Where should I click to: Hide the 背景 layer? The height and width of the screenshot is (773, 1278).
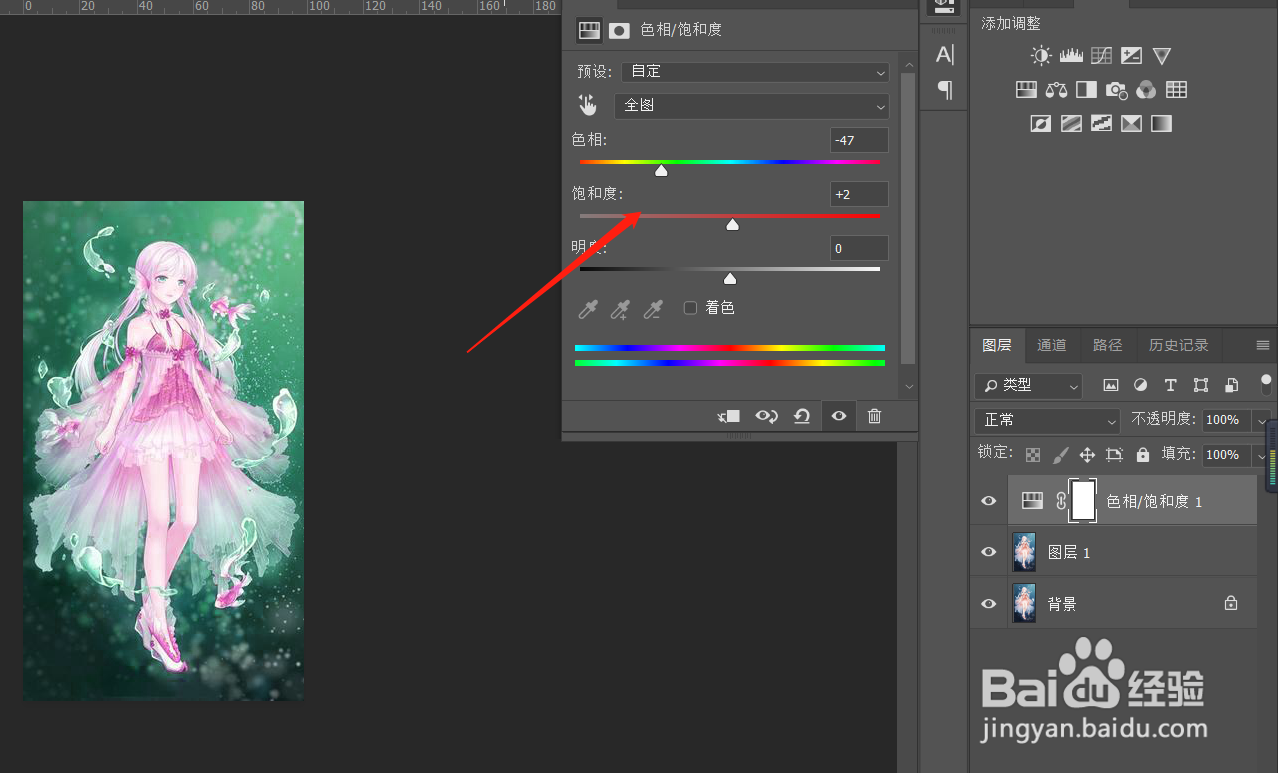pos(989,604)
